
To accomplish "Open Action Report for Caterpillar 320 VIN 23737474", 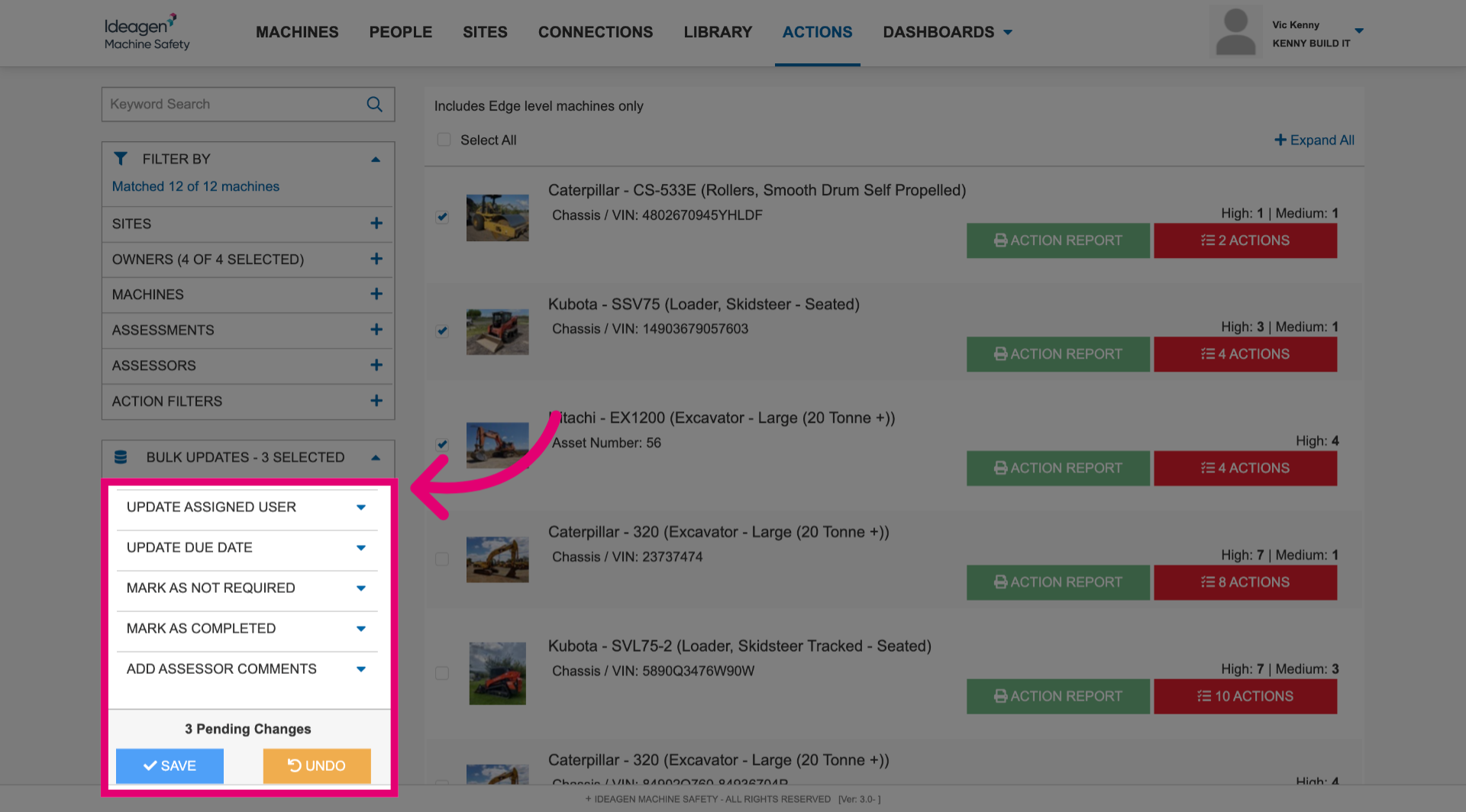I will click(x=1058, y=582).
